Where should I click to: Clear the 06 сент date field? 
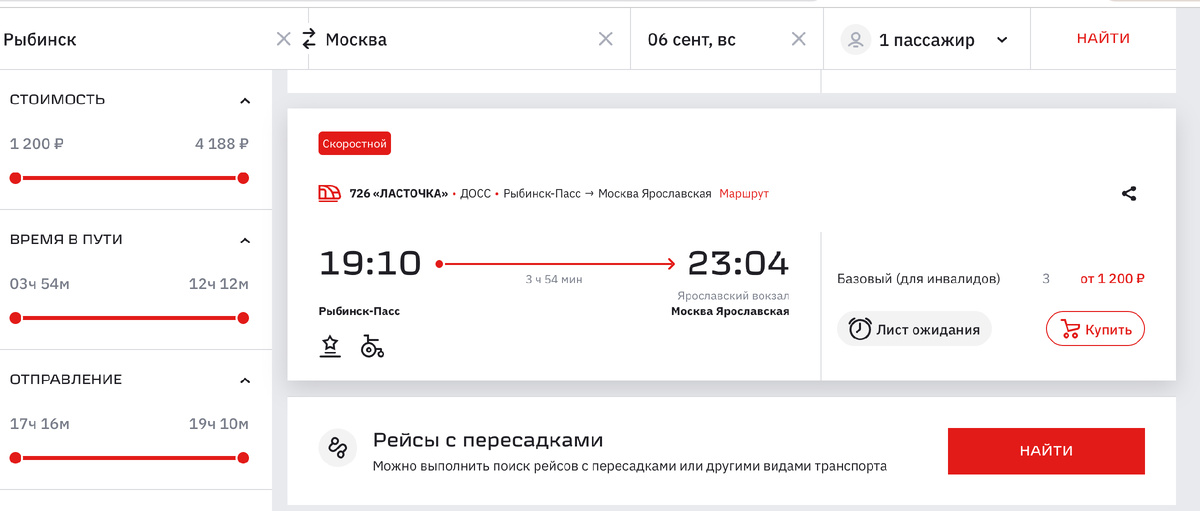pyautogui.click(x=799, y=39)
